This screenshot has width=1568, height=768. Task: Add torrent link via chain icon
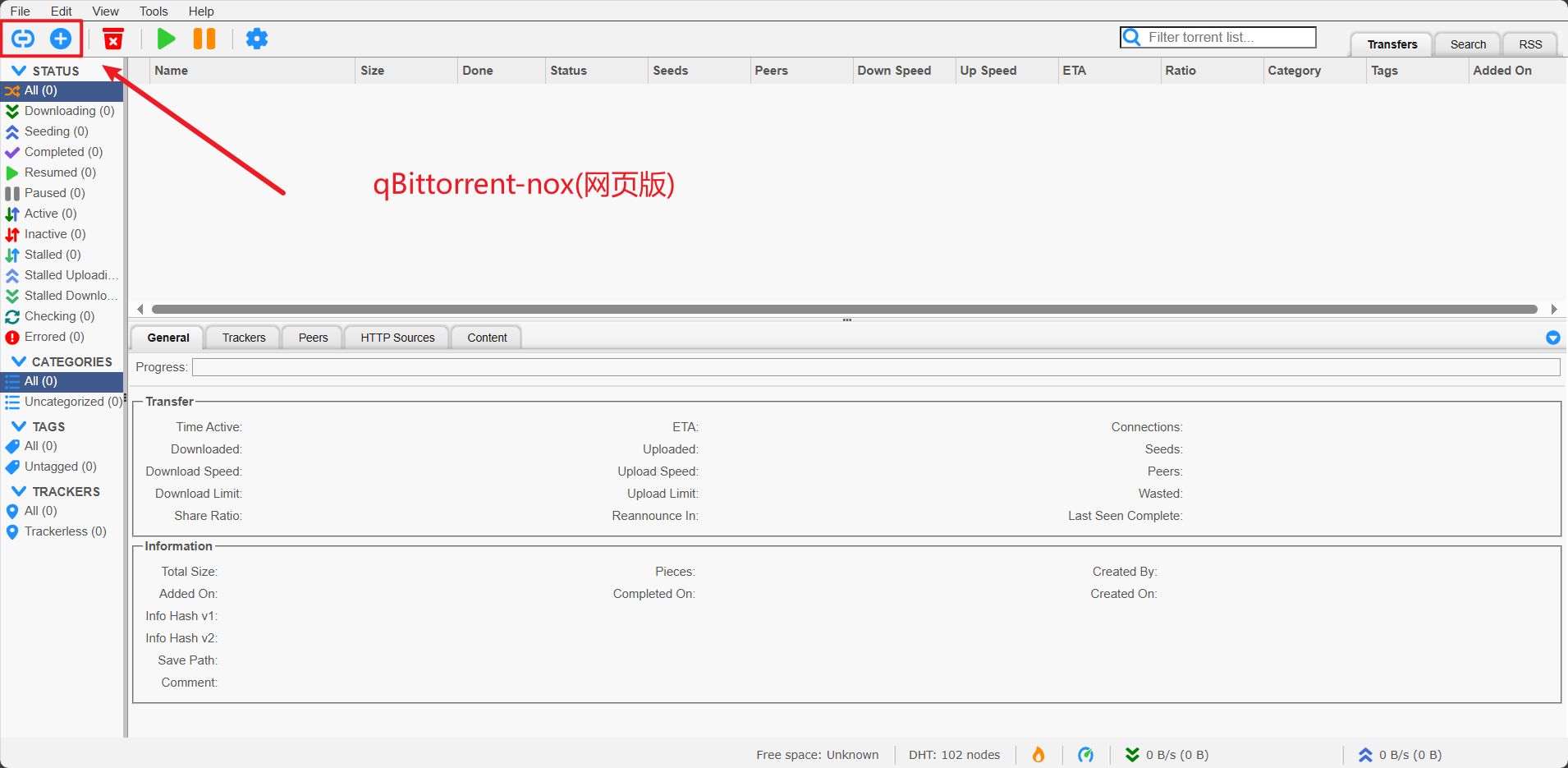(23, 39)
